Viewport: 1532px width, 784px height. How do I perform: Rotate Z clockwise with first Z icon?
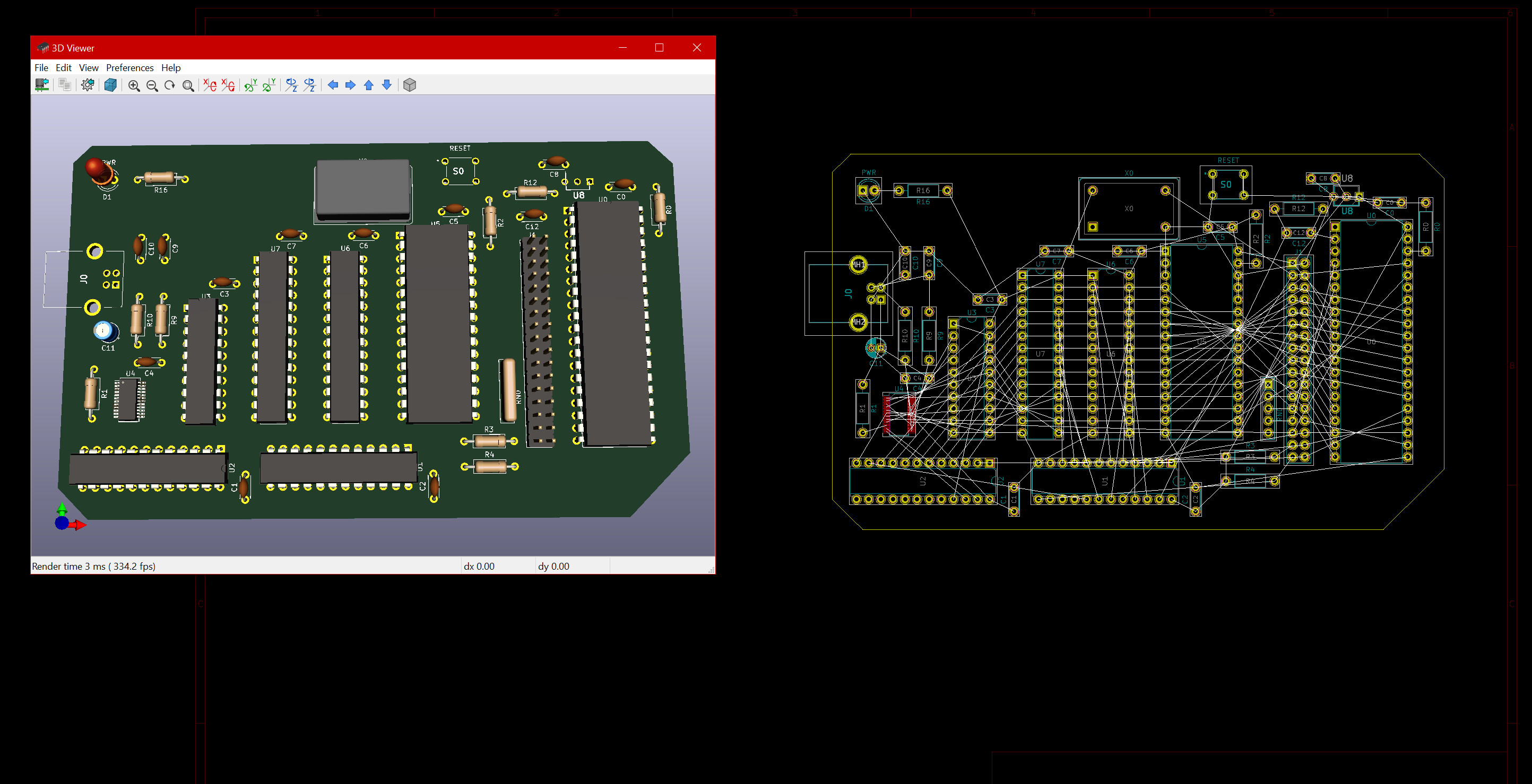[x=291, y=85]
